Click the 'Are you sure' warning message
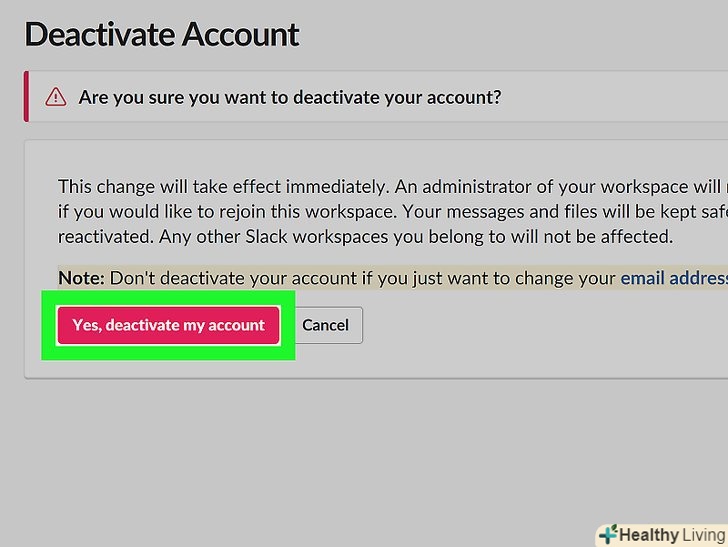 pos(290,98)
